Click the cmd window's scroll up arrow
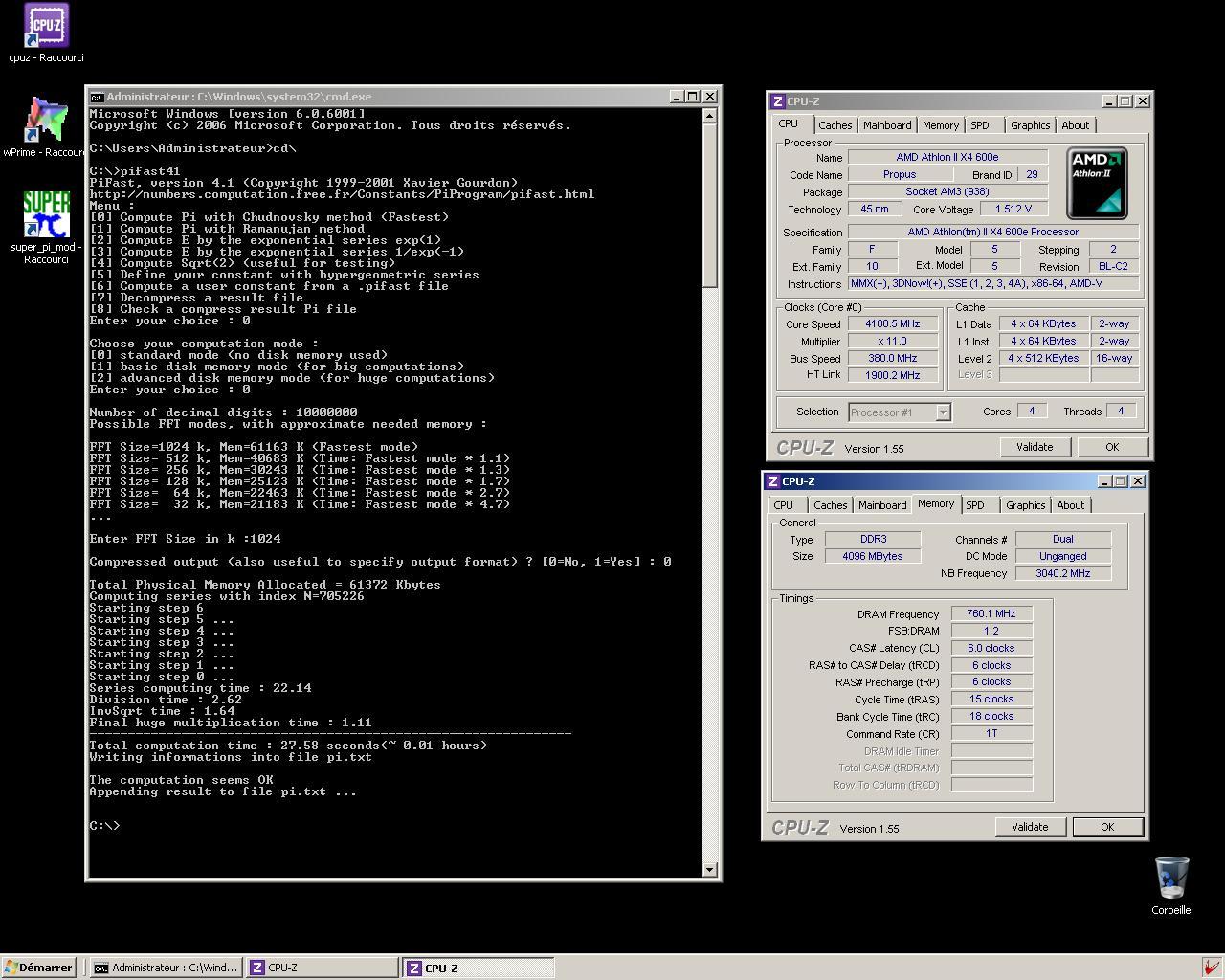This screenshot has height=980, width=1225. tap(710, 116)
